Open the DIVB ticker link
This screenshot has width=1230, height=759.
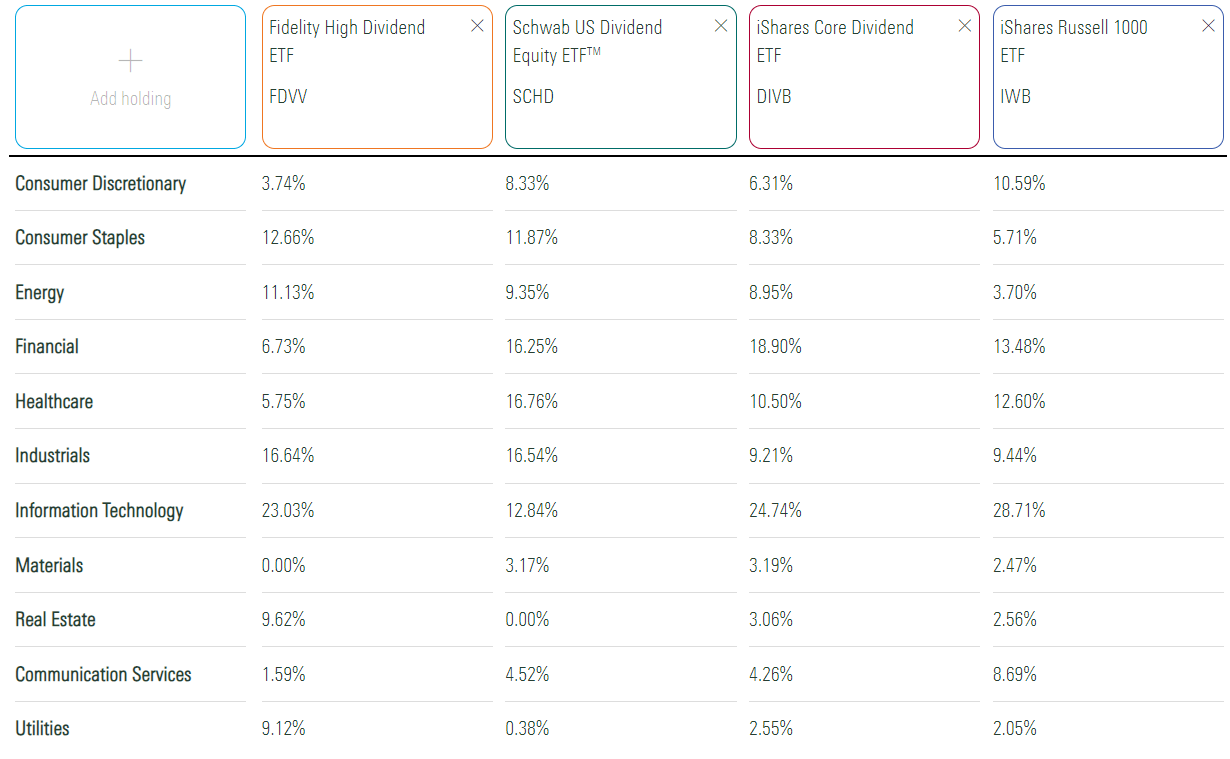pyautogui.click(x=775, y=96)
